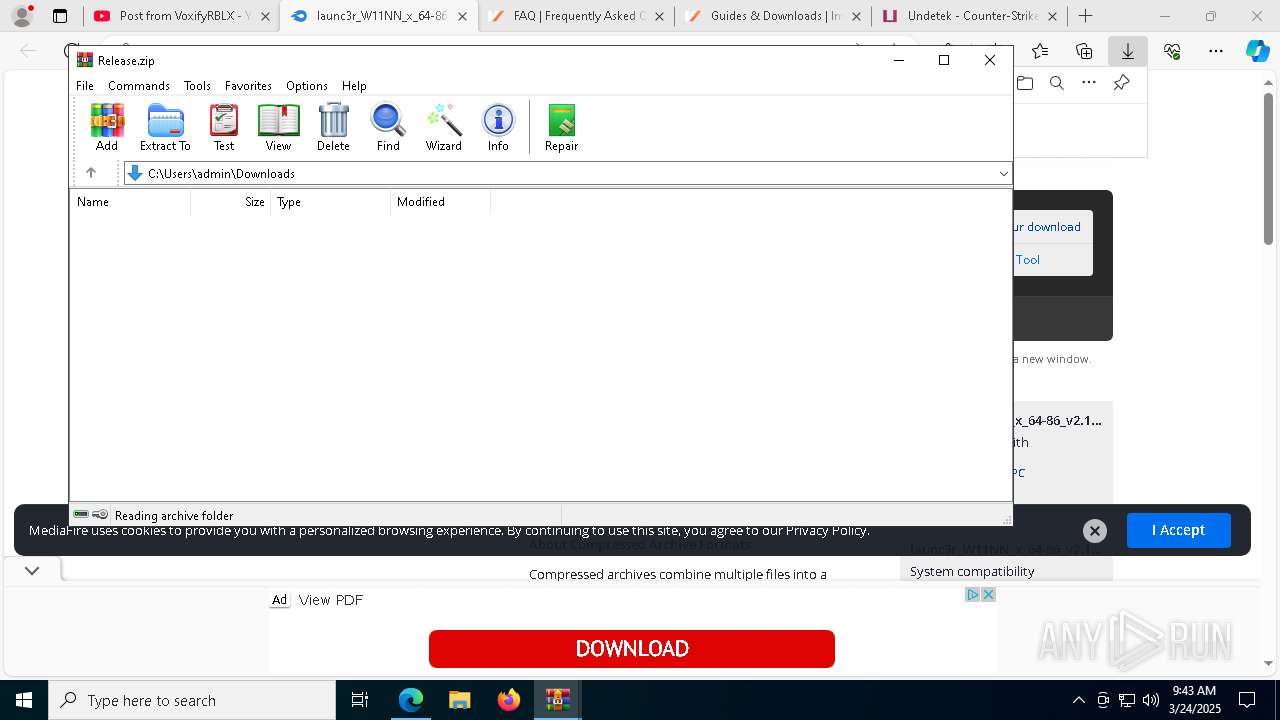Sort list by Name column header
The image size is (1280, 720).
tap(131, 202)
